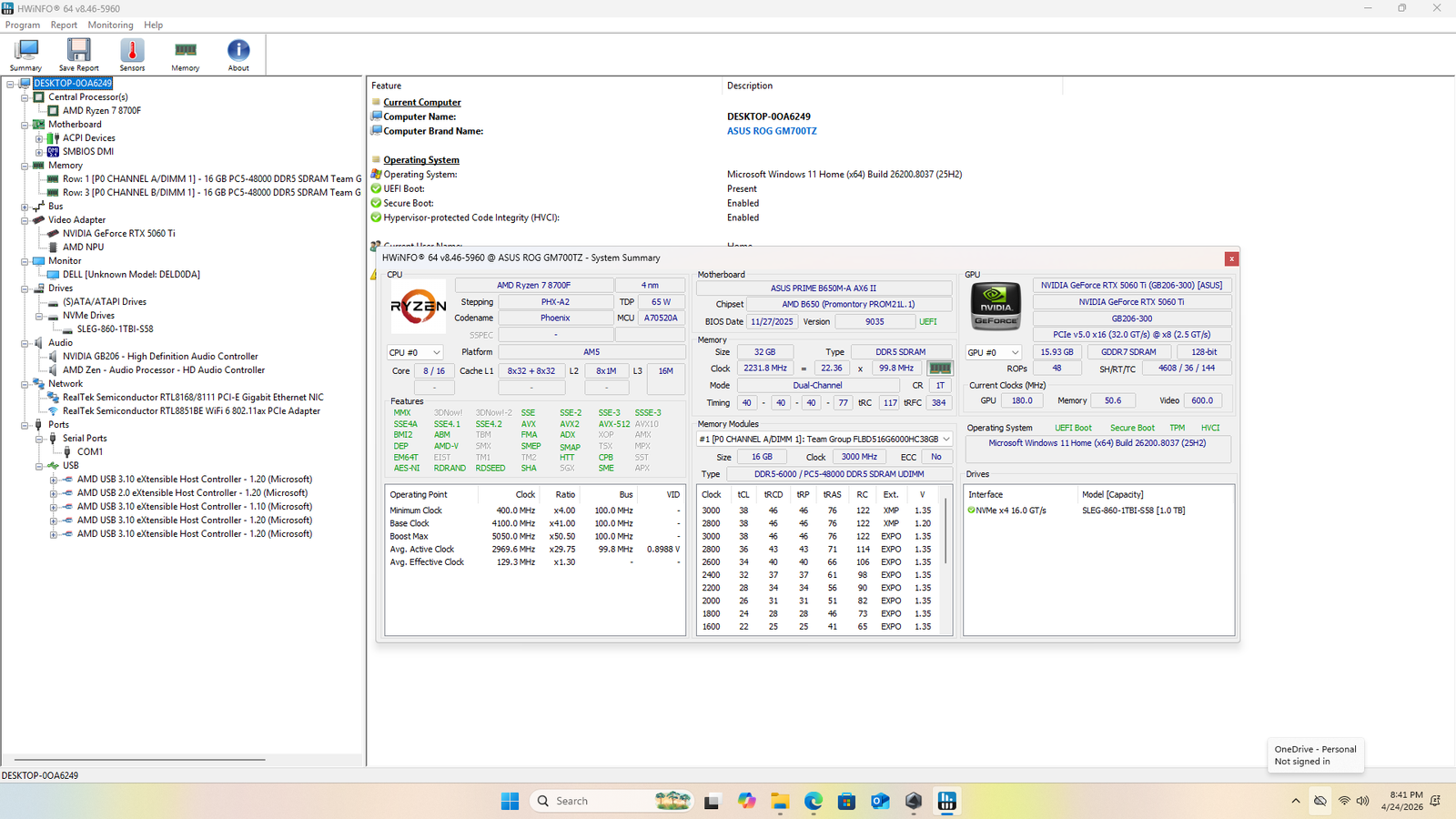Click the ASUS ROG GM700TZ brand link
Viewport: 1456px width, 819px height.
771,131
